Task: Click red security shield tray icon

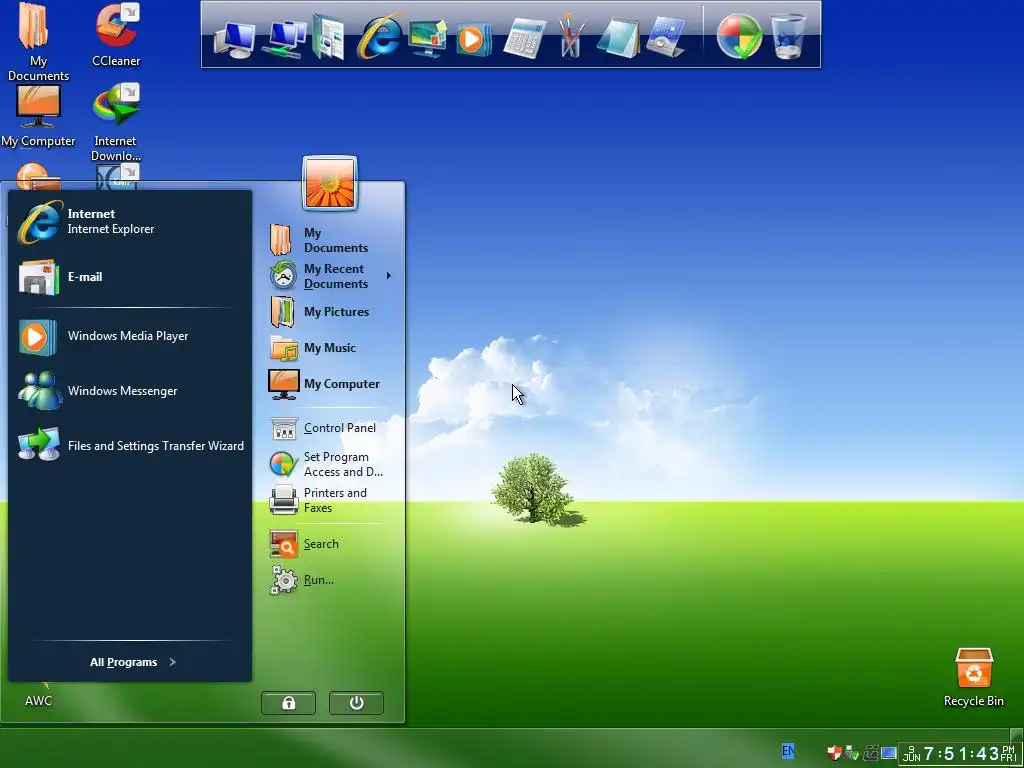Action: click(x=834, y=753)
